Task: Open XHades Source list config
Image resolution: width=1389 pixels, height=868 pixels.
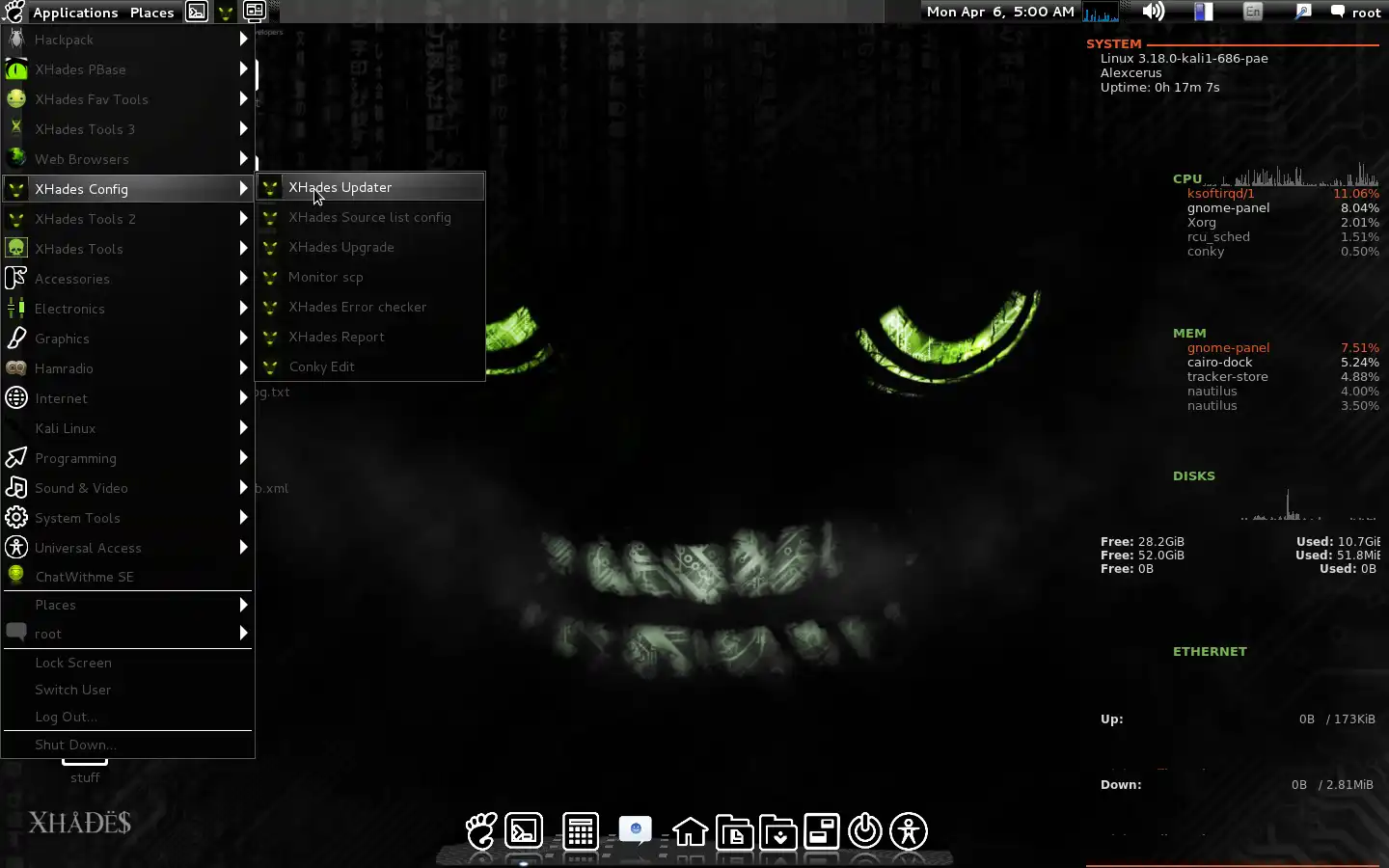Action: tap(370, 217)
